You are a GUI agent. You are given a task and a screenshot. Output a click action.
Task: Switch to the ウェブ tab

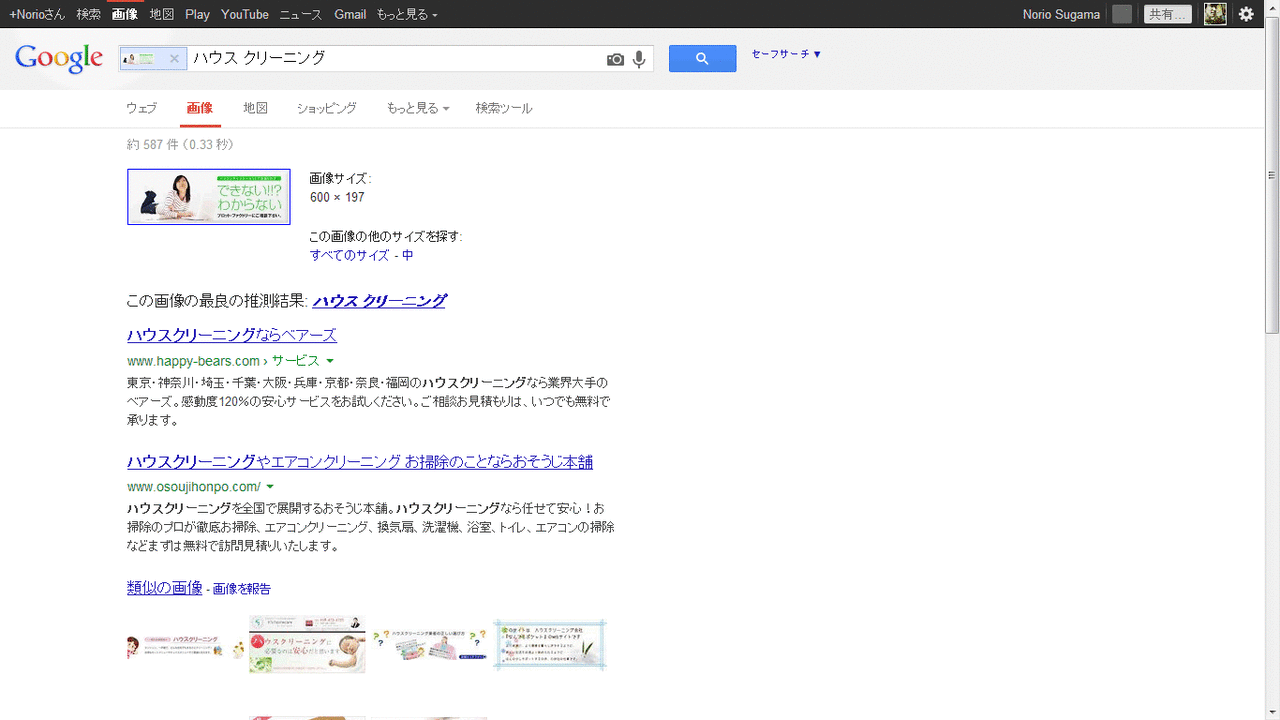(x=142, y=108)
